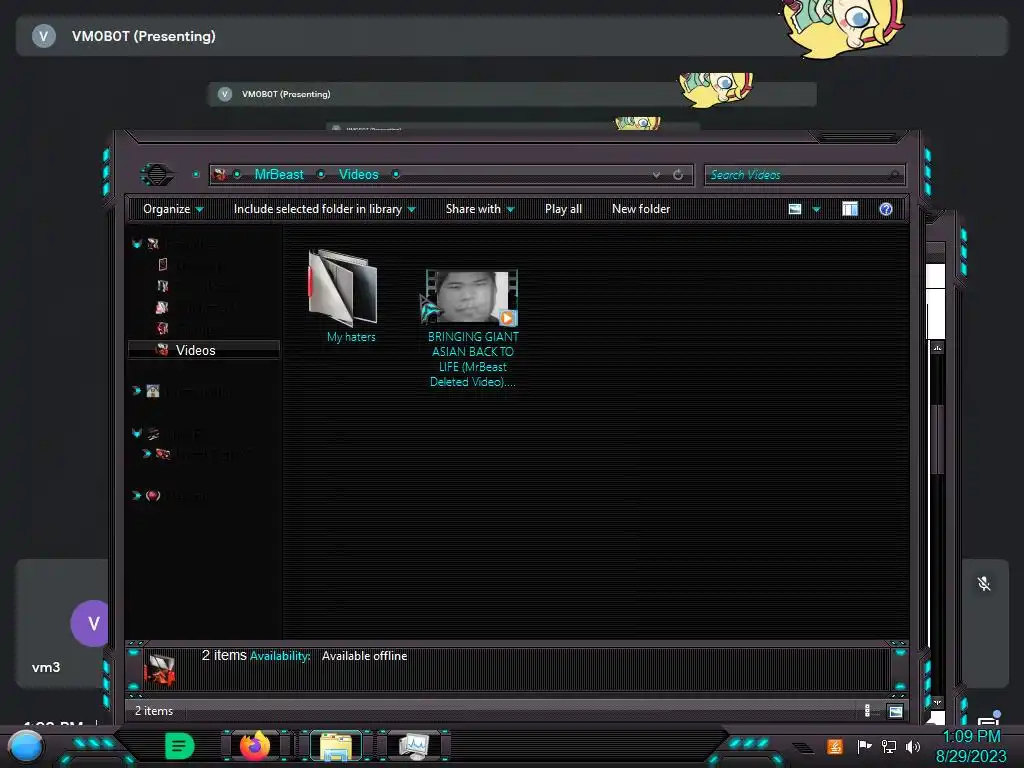Select Videos in the navigation pane
This screenshot has width=1024, height=768.
pyautogui.click(x=204, y=350)
